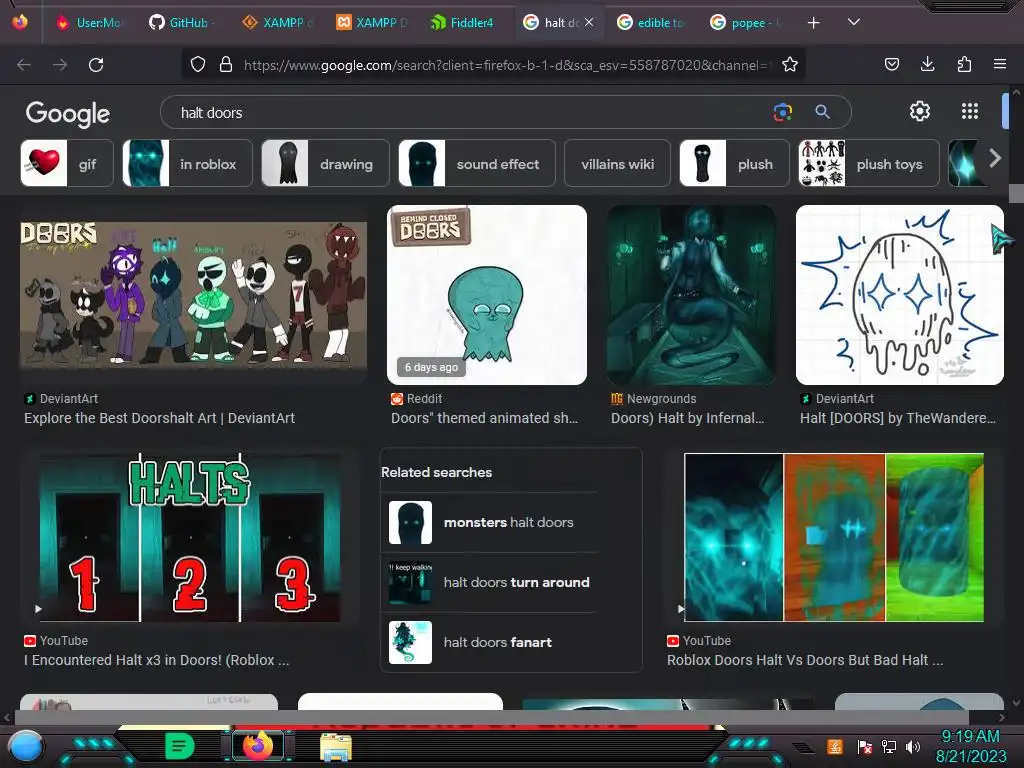
Task: Open 'Halt [DOORS] by TheWandere' link
Action: [898, 418]
